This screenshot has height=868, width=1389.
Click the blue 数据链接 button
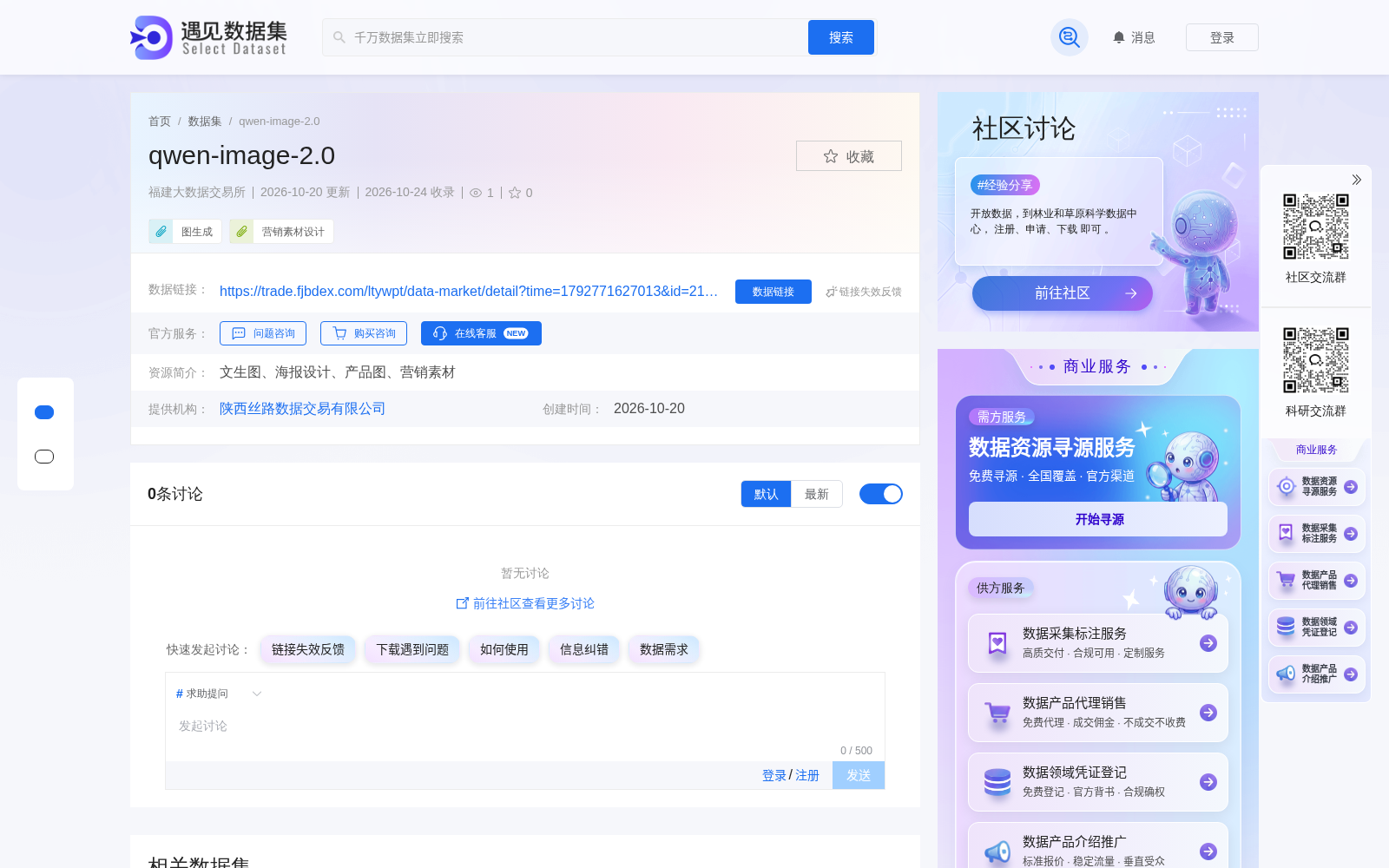tap(773, 292)
